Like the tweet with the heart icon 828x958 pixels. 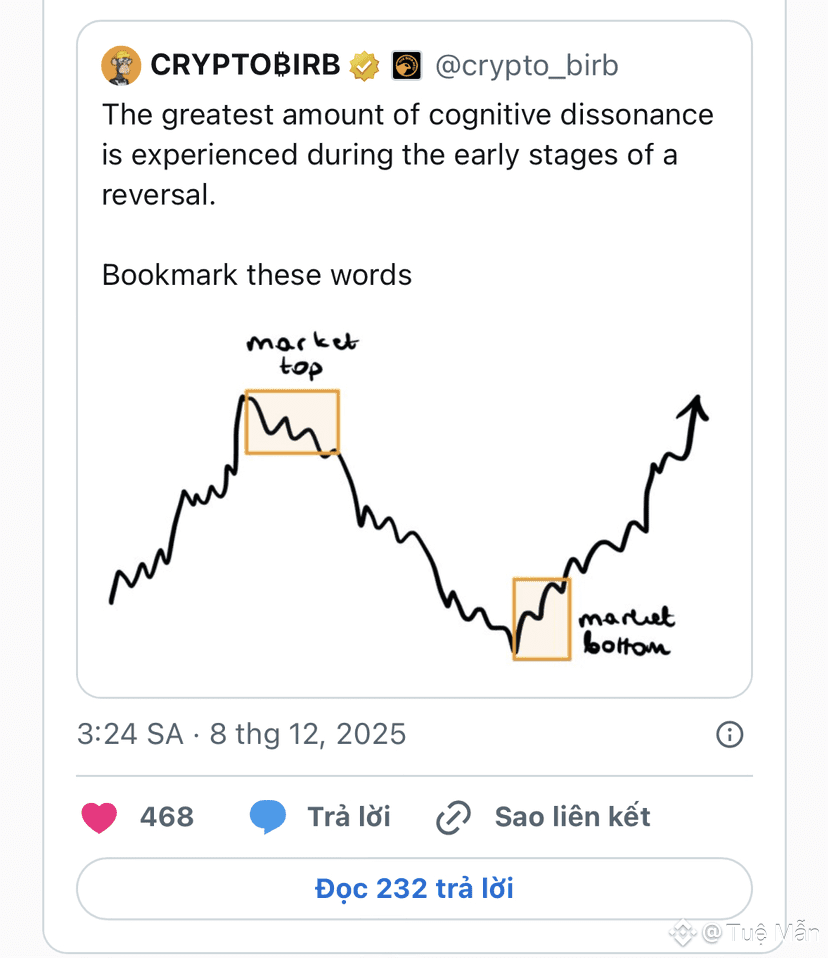99,817
